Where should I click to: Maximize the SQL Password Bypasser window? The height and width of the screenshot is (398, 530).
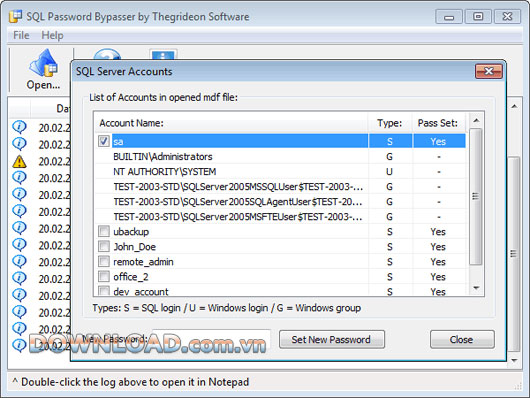pyautogui.click(x=478, y=17)
